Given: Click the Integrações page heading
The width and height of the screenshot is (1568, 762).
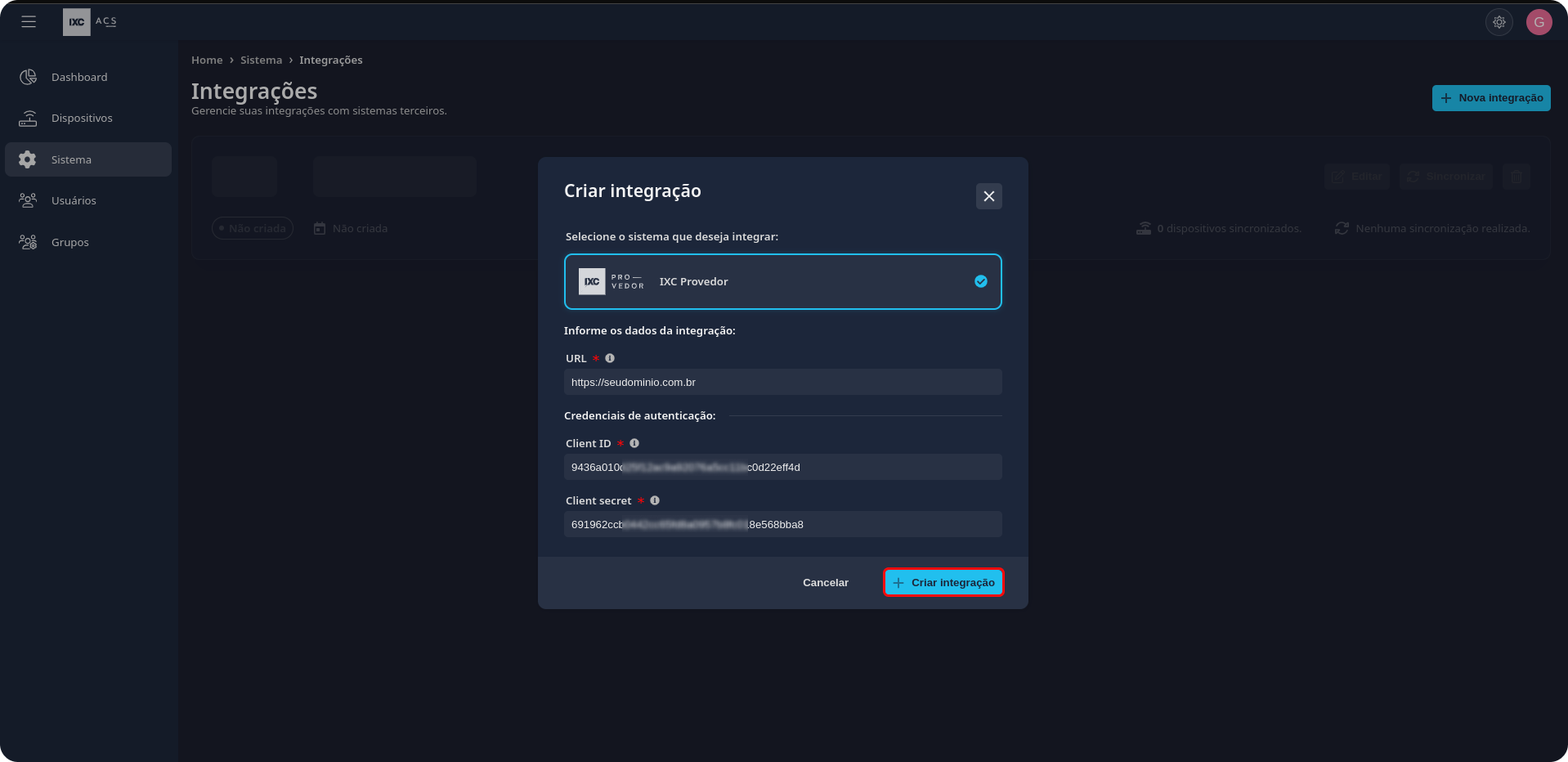Looking at the screenshot, I should coord(254,91).
